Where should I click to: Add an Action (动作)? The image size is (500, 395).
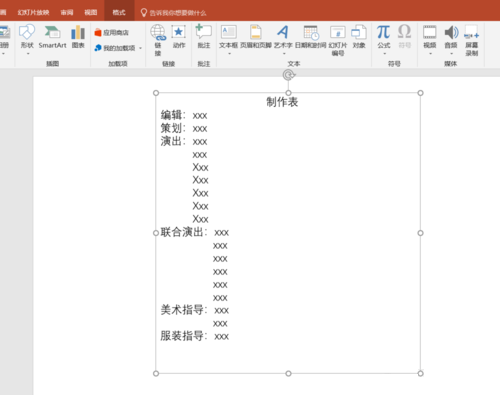[x=179, y=36]
